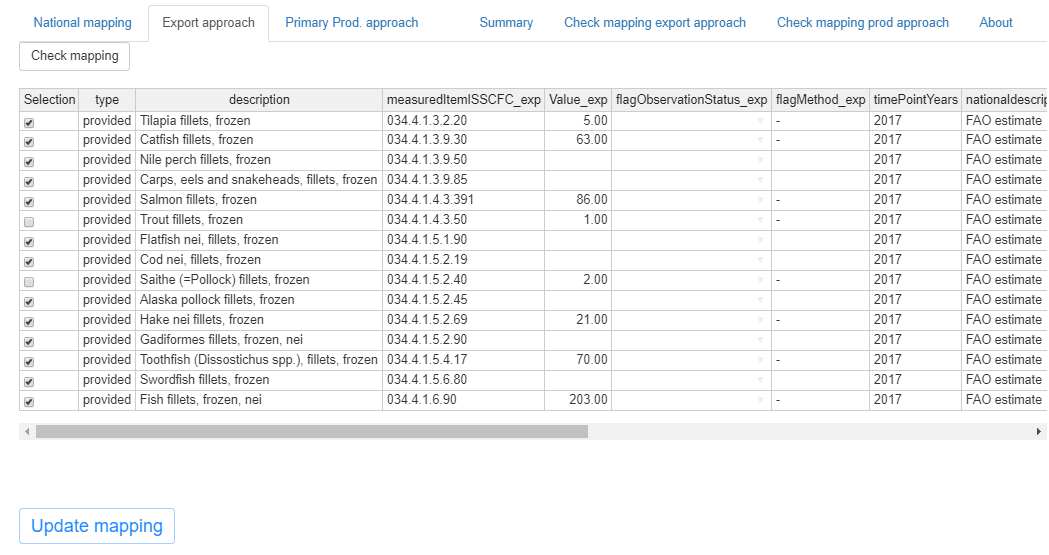
Task: Click the description column header
Action: 259,99
